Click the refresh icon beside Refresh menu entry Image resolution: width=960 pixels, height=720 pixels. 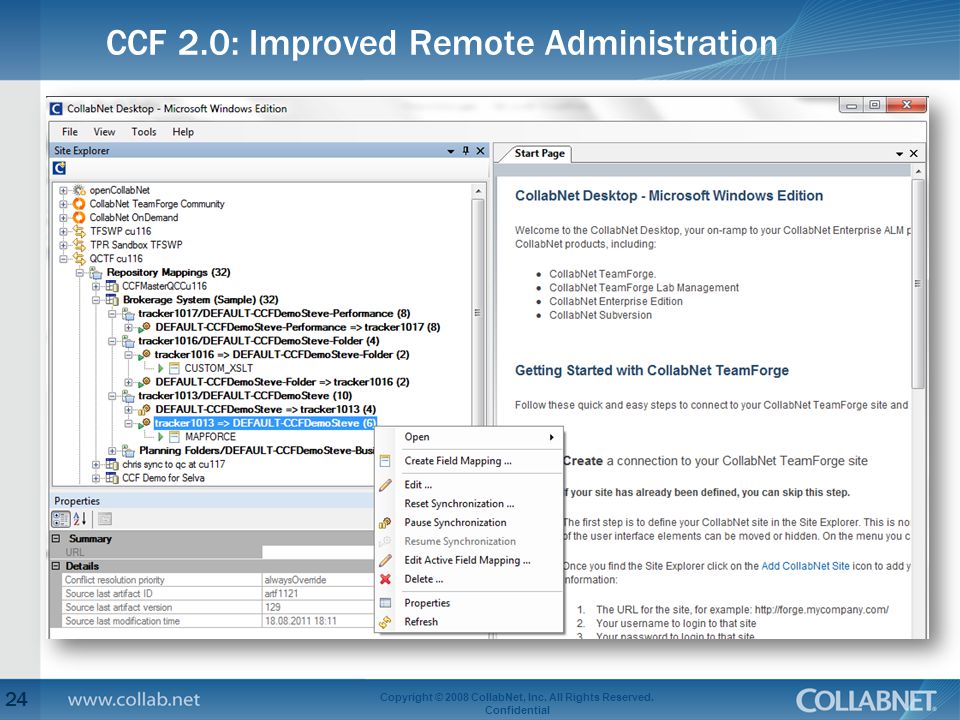tap(385, 622)
